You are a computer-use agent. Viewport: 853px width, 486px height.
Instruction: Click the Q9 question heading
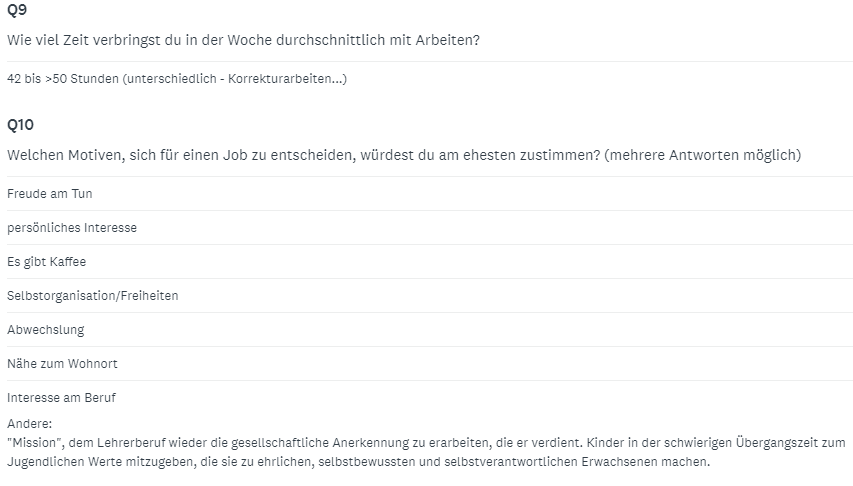pyautogui.click(x=17, y=10)
